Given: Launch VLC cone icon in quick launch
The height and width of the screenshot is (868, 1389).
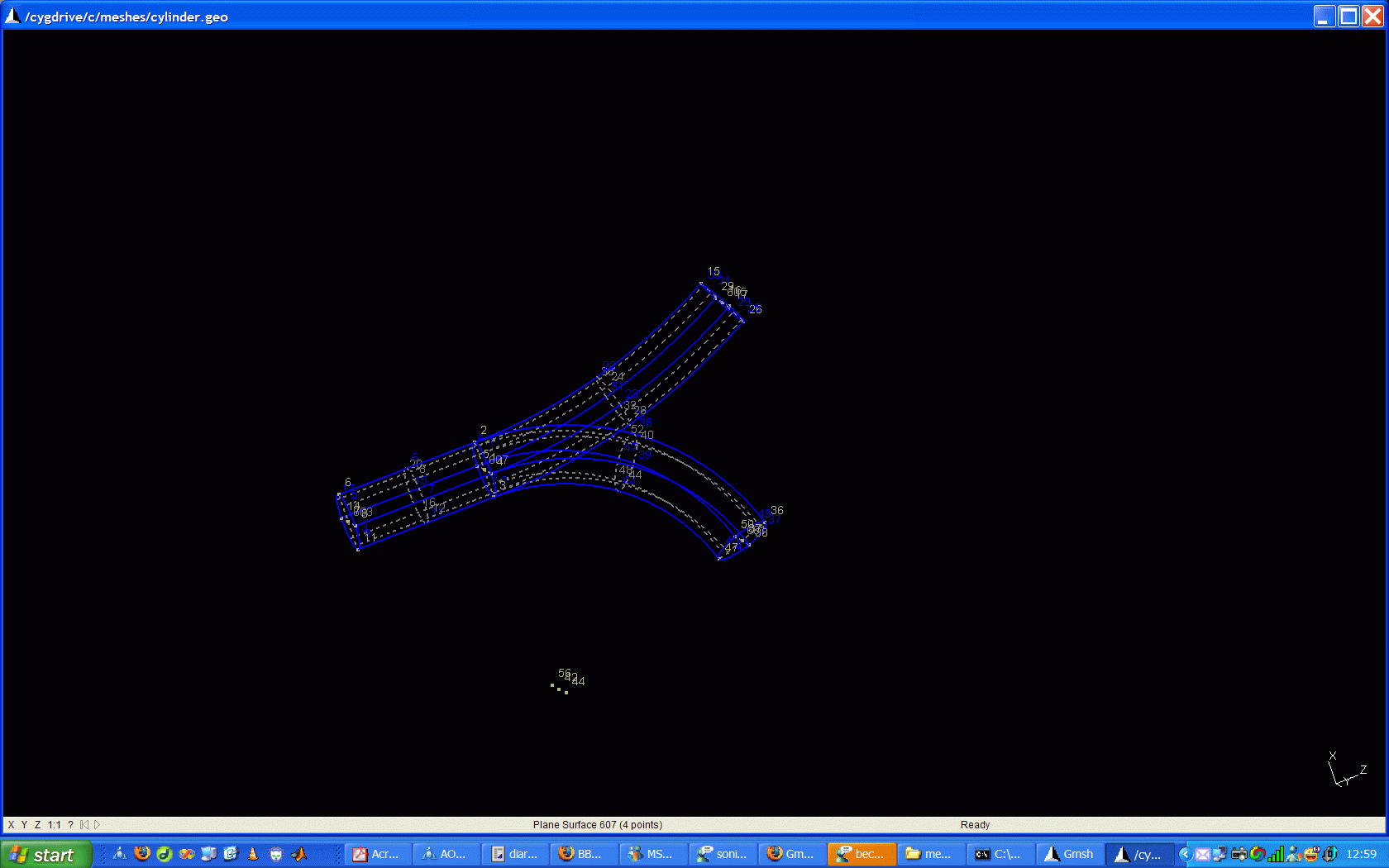Looking at the screenshot, I should pos(253,854).
